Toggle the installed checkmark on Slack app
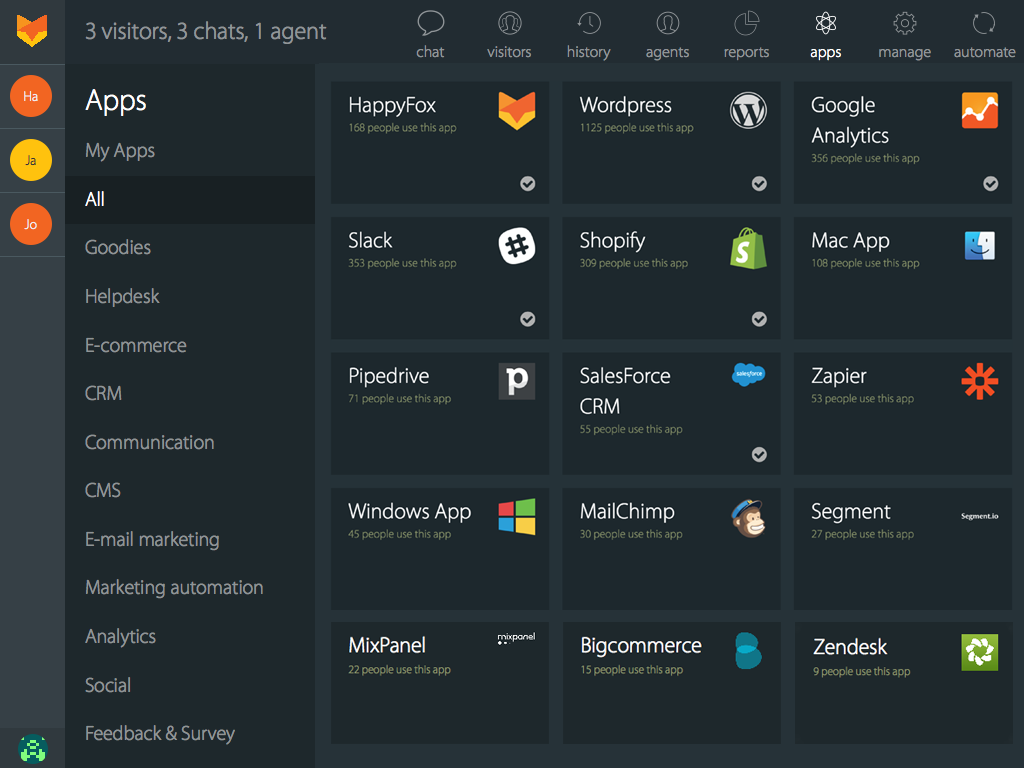This screenshot has height=768, width=1024. click(527, 319)
